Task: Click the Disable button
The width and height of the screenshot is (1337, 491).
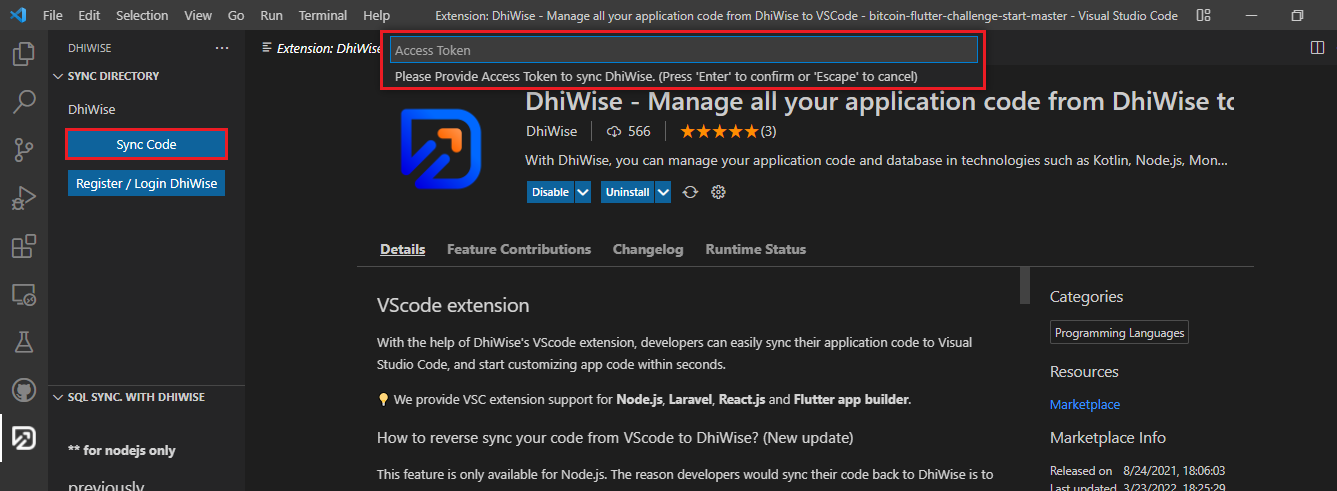Action: (x=550, y=192)
